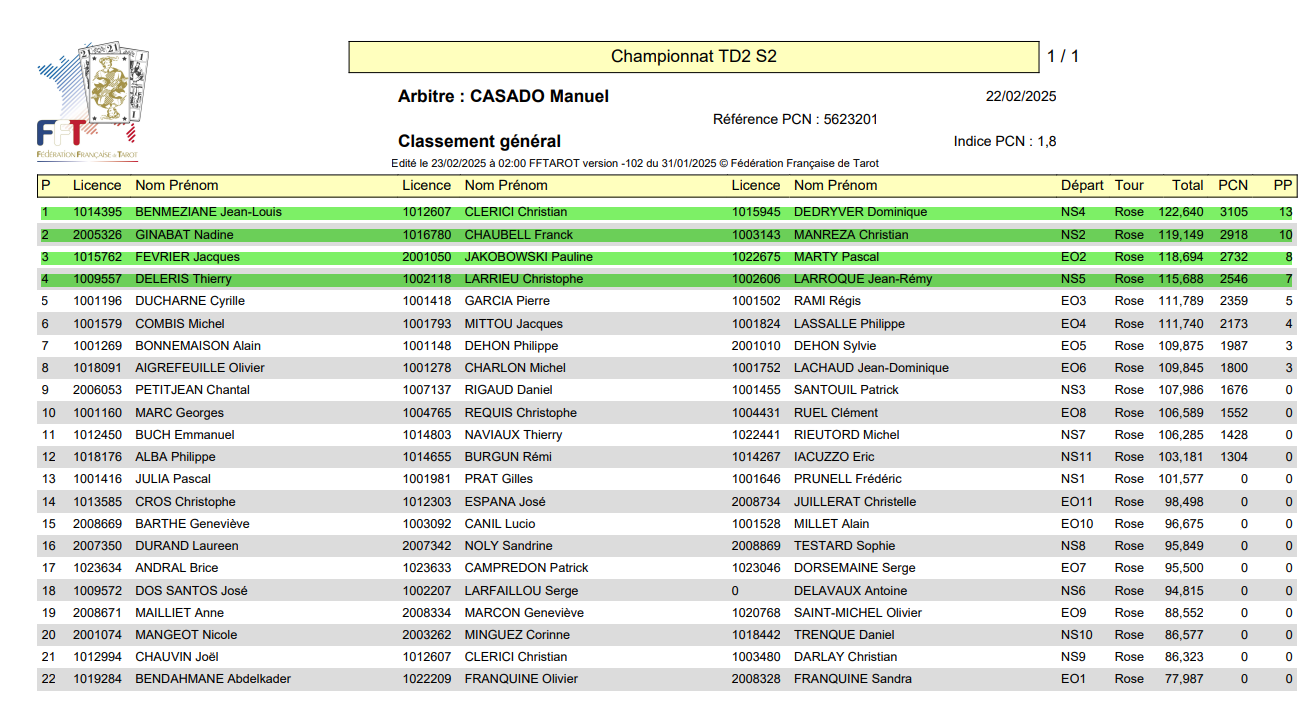Select player DUCHARNE Cyrille
This screenshot has width=1312, height=702.
click(x=190, y=301)
